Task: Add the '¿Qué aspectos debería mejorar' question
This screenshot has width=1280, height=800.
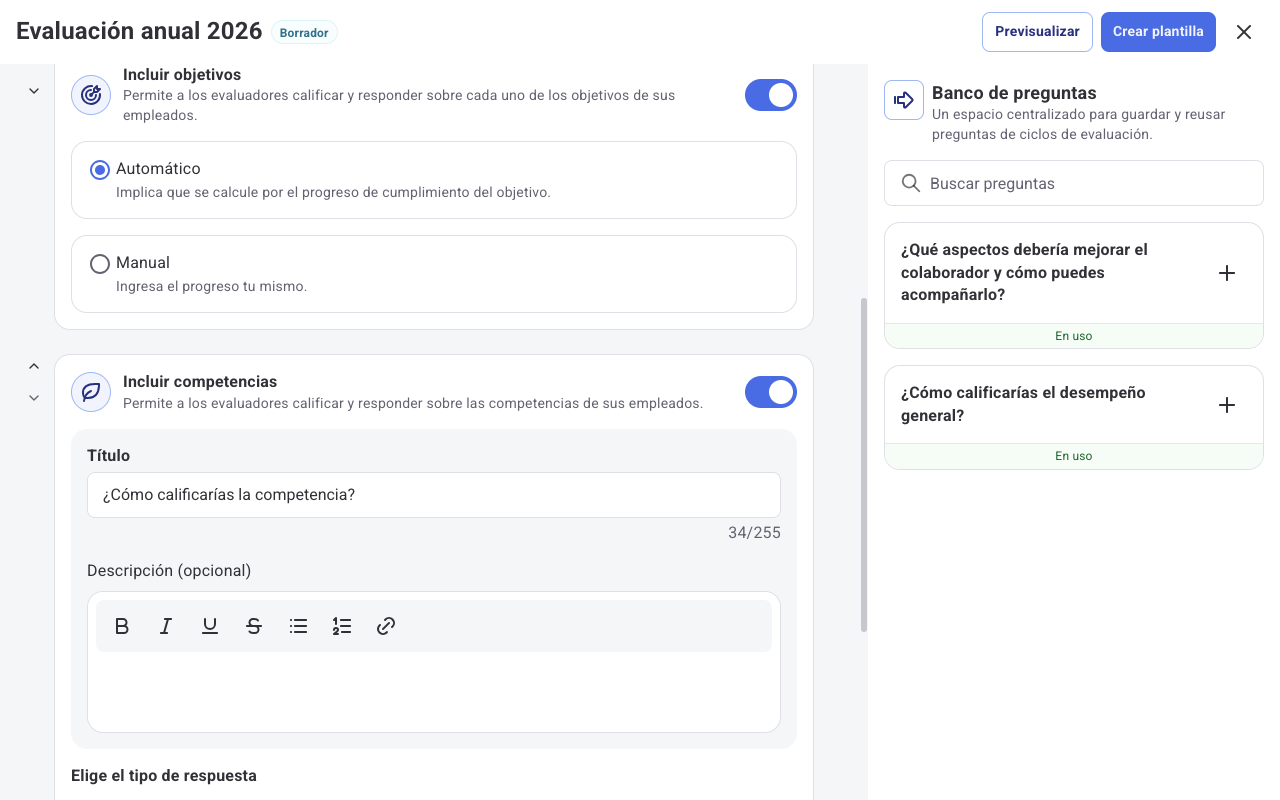Action: point(1227,273)
